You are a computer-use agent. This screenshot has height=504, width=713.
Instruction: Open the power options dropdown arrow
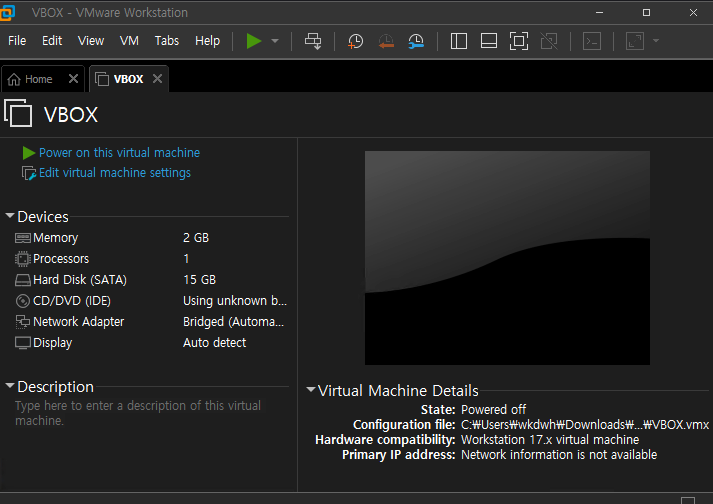pyautogui.click(x=275, y=41)
